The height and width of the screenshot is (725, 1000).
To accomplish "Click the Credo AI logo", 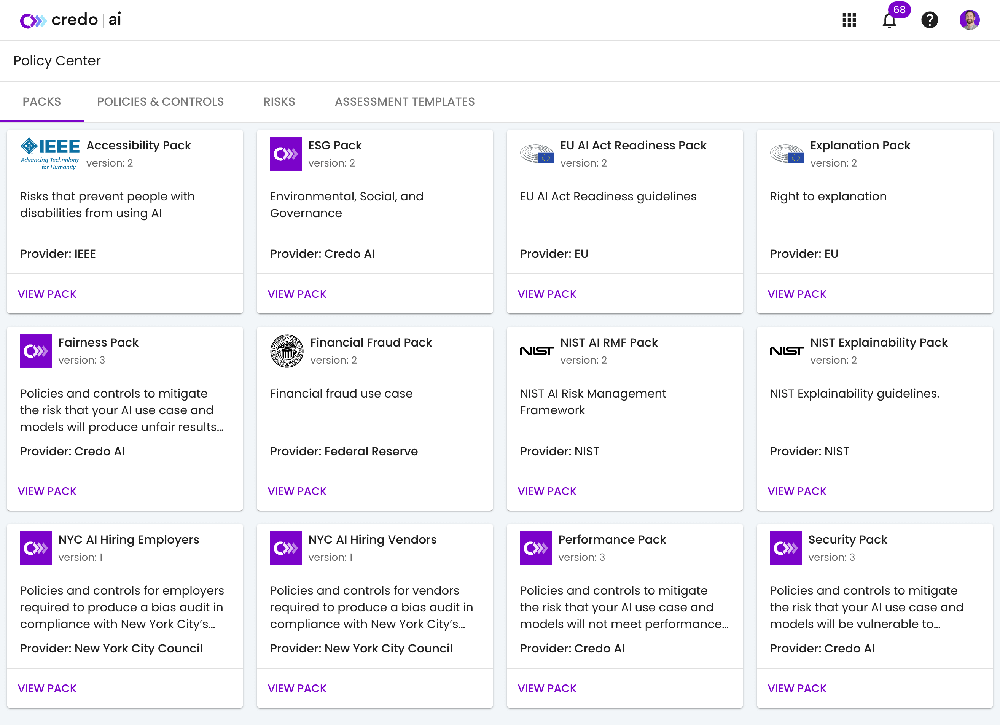I will [x=71, y=20].
